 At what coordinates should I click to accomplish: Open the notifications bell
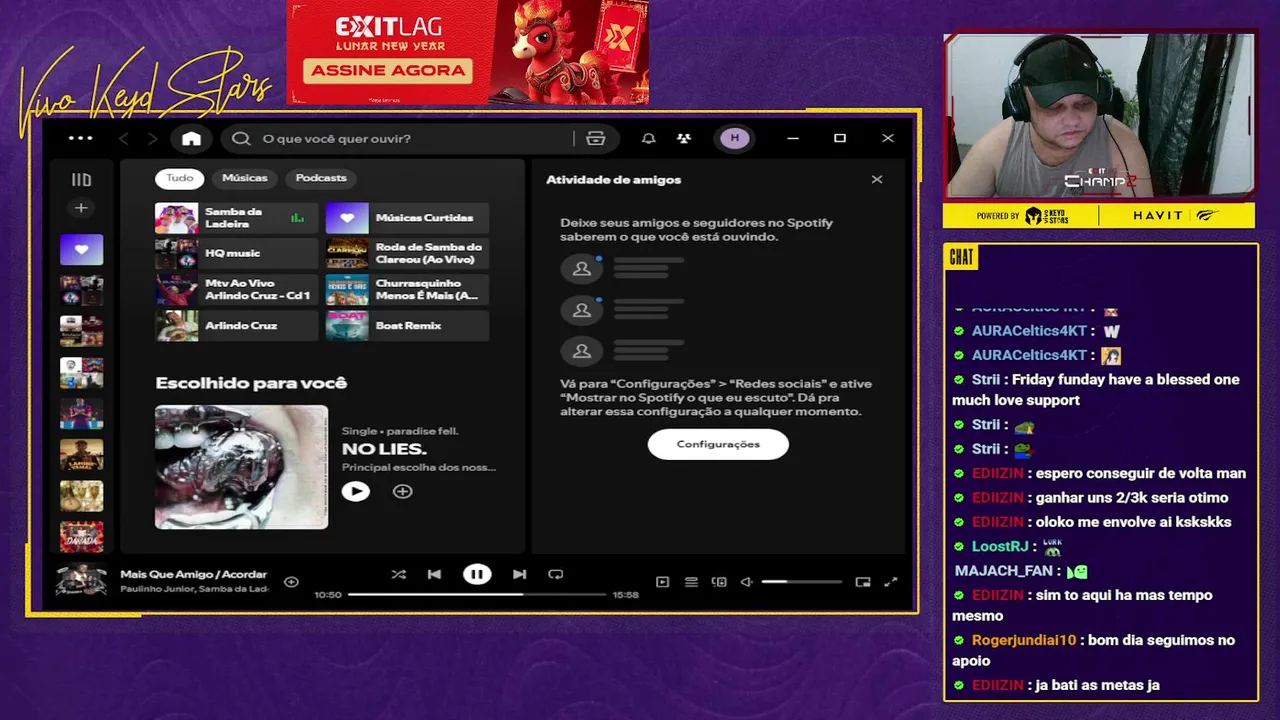click(x=648, y=138)
